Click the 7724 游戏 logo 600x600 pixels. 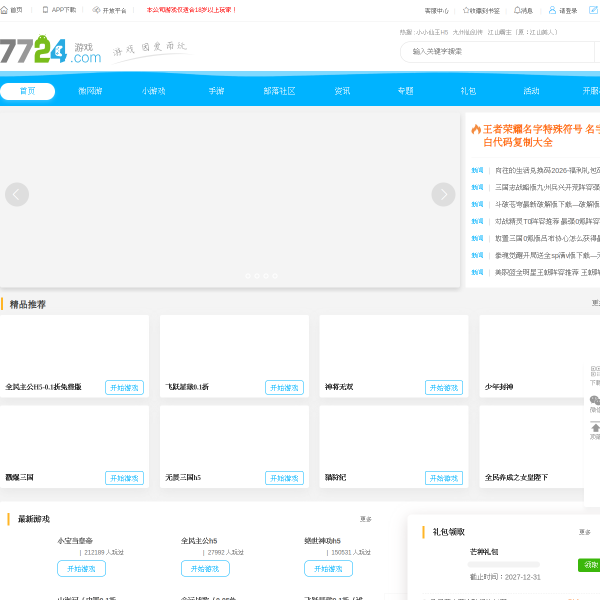51,50
